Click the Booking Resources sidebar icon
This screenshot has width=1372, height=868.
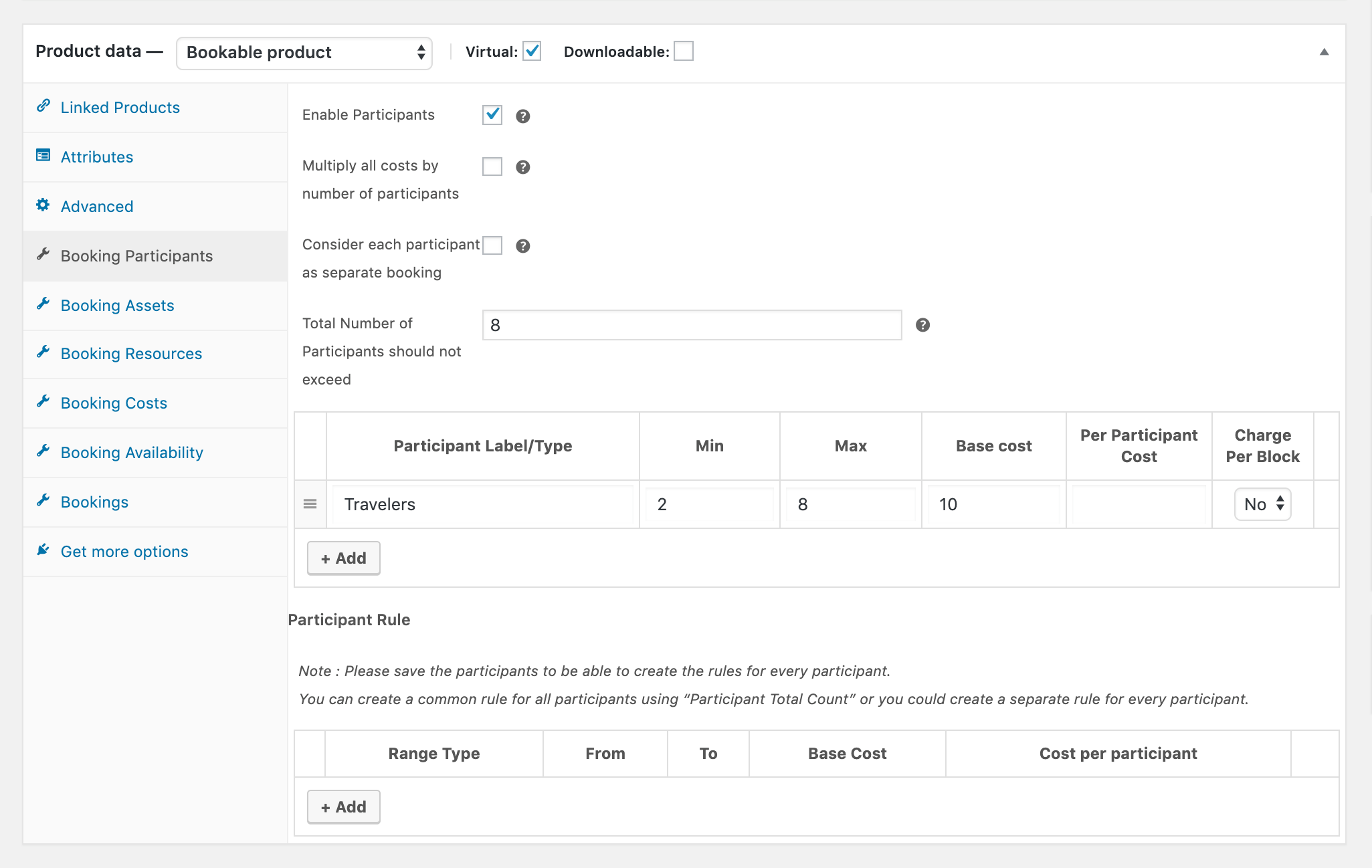(x=44, y=353)
